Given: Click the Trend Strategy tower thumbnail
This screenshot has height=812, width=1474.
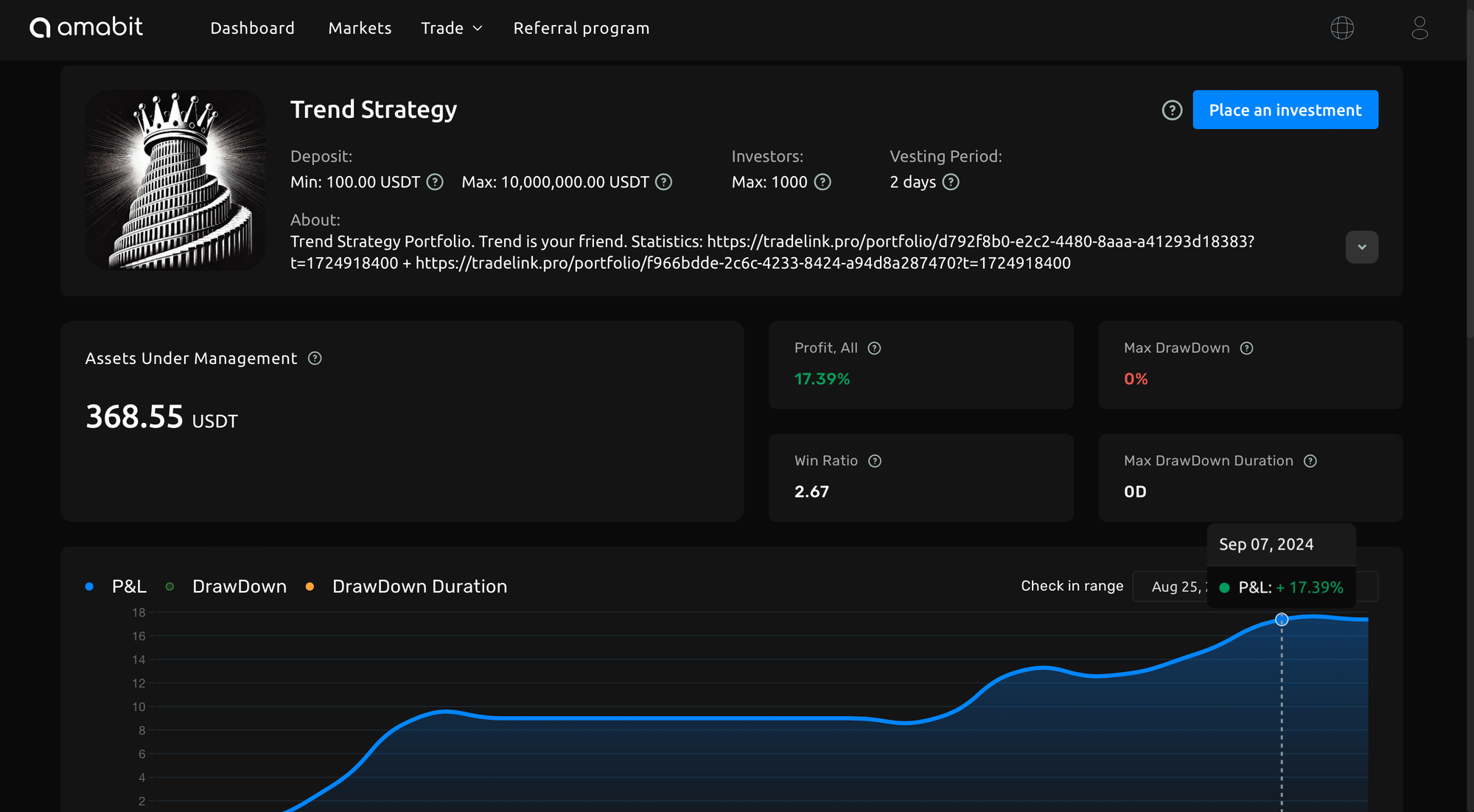Looking at the screenshot, I should pos(175,180).
